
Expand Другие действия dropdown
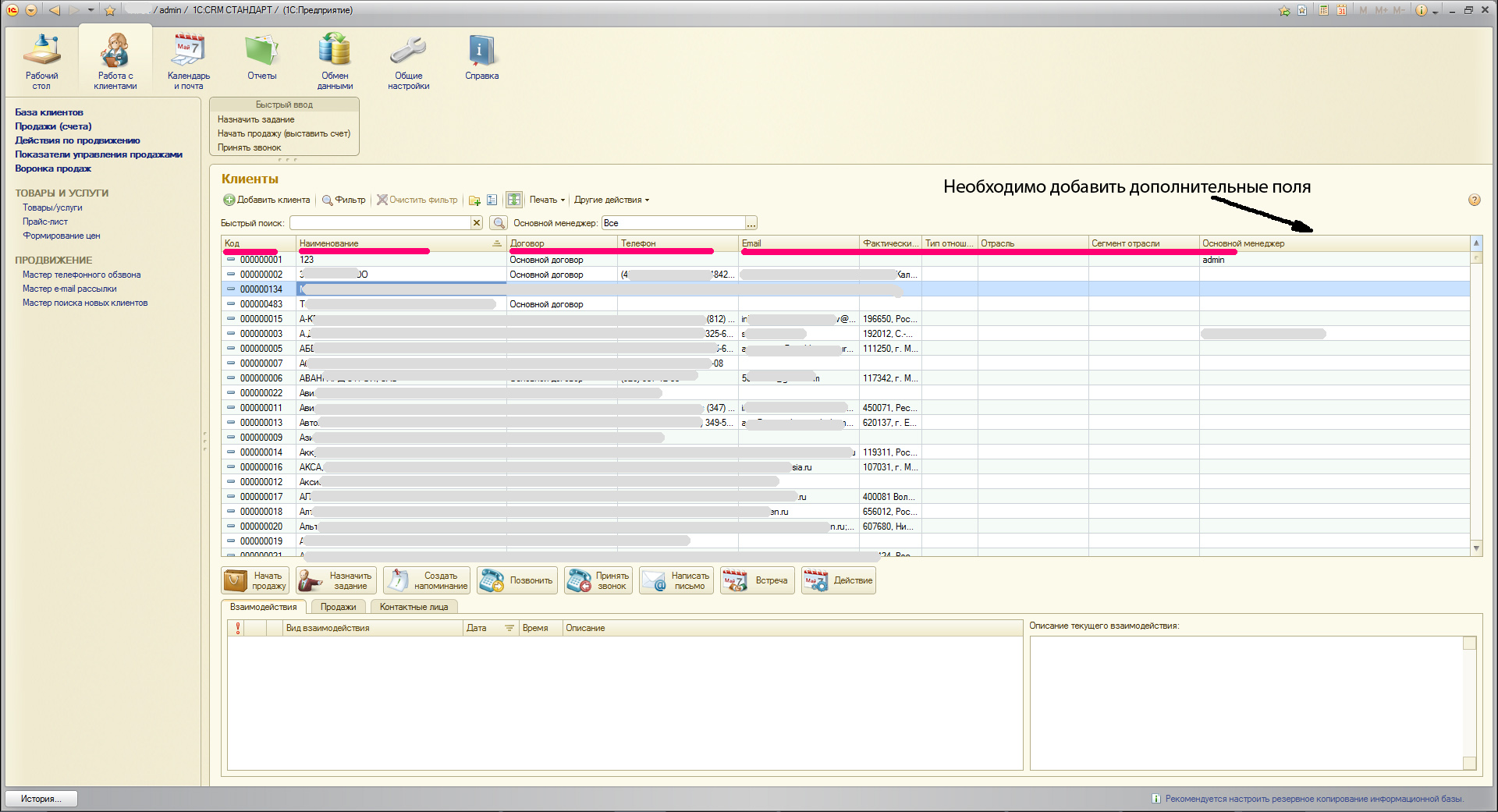tap(612, 200)
